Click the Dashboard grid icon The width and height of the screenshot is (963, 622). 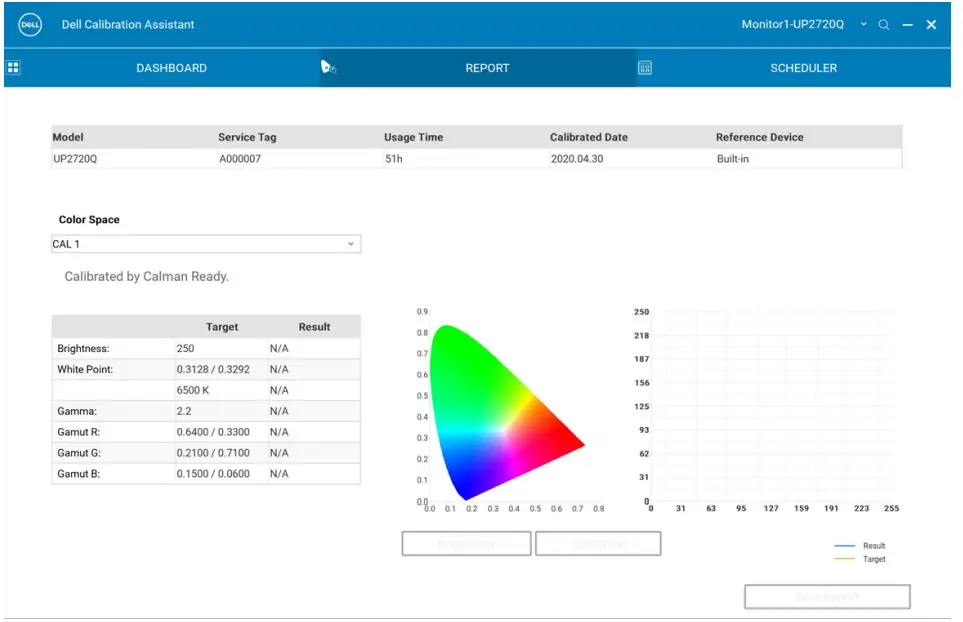coord(14,68)
